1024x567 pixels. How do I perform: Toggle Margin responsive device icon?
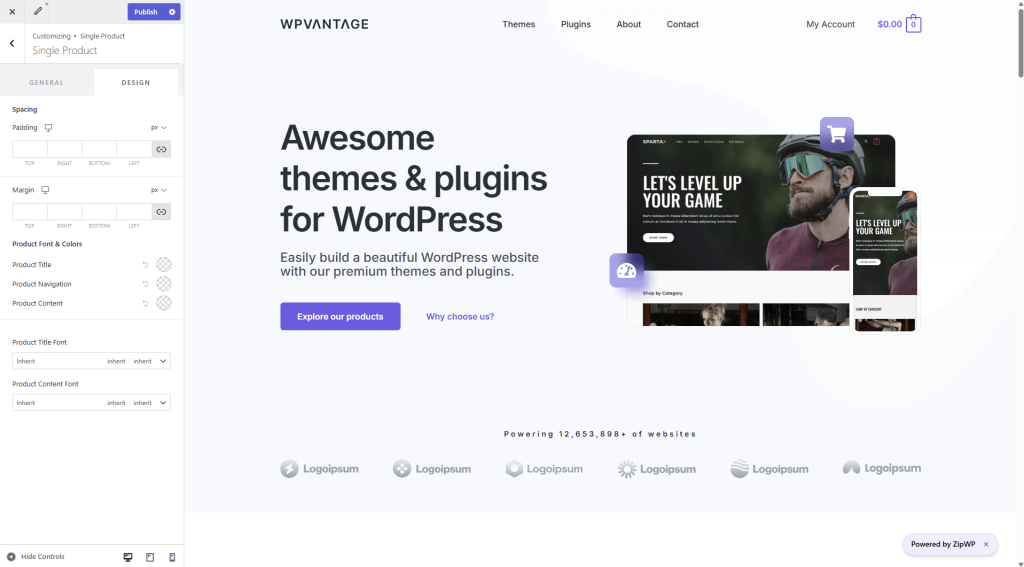point(45,190)
